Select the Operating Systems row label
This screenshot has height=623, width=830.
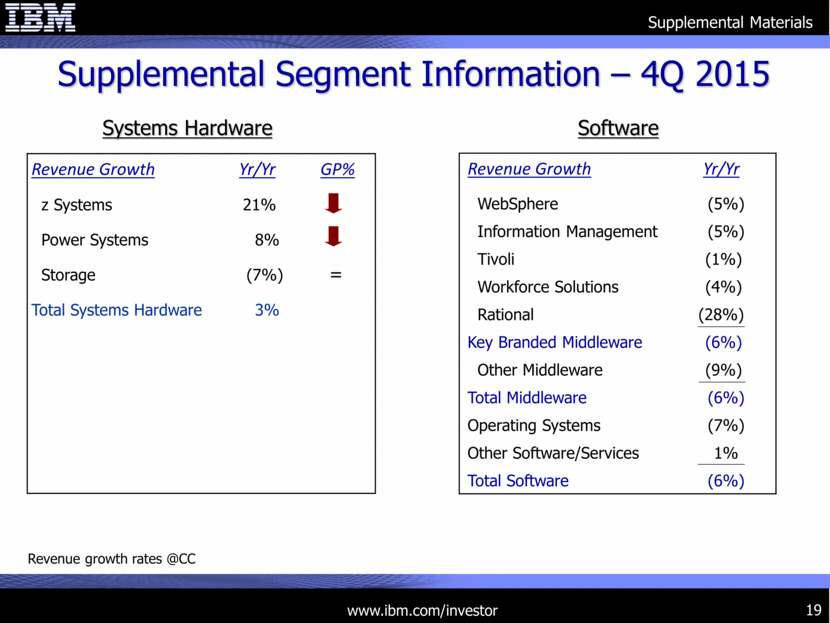tap(534, 426)
